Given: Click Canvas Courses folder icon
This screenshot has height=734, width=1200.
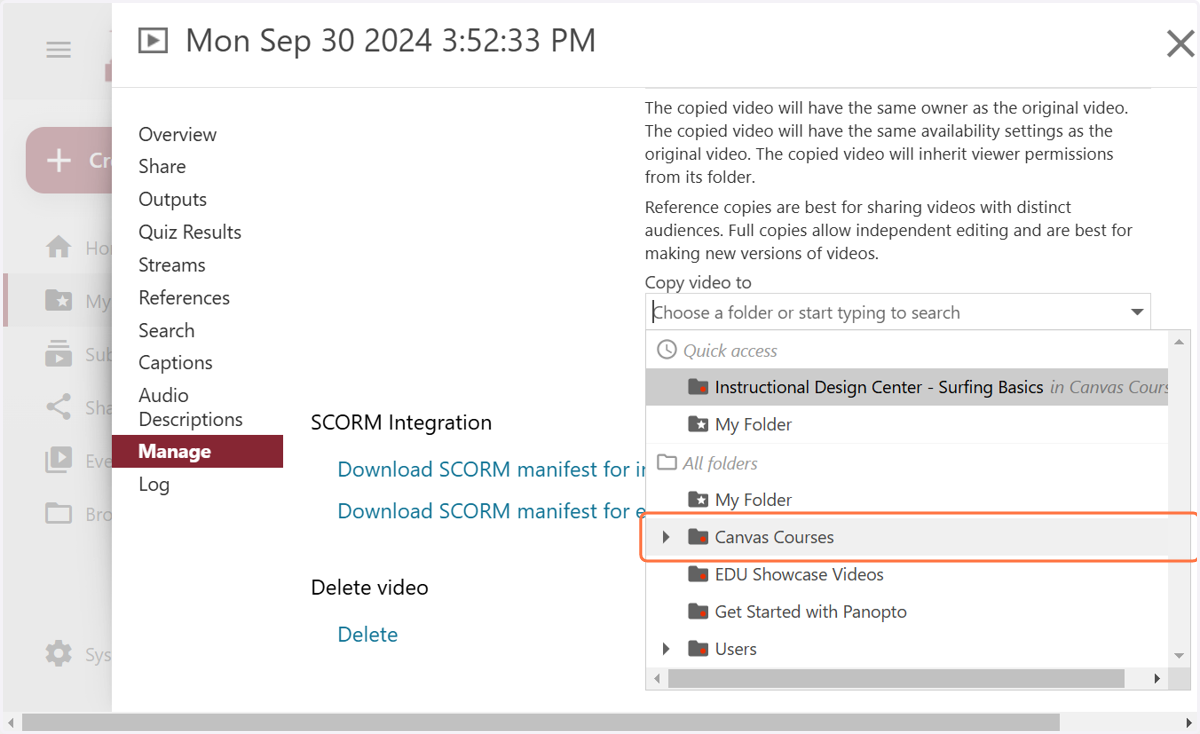Looking at the screenshot, I should (698, 537).
